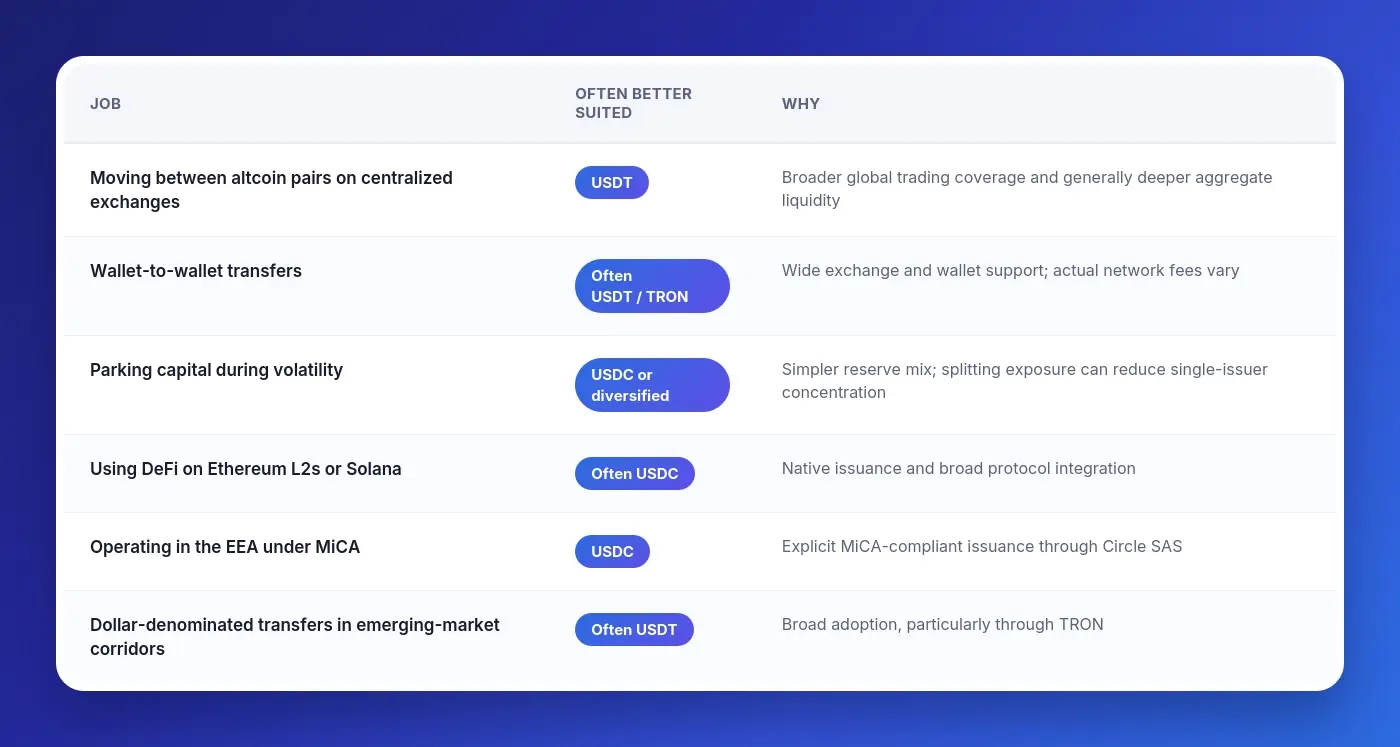Screen dimensions: 1400x747
Task: Select 'Operating in the EEA under MiCA'
Action: point(225,547)
